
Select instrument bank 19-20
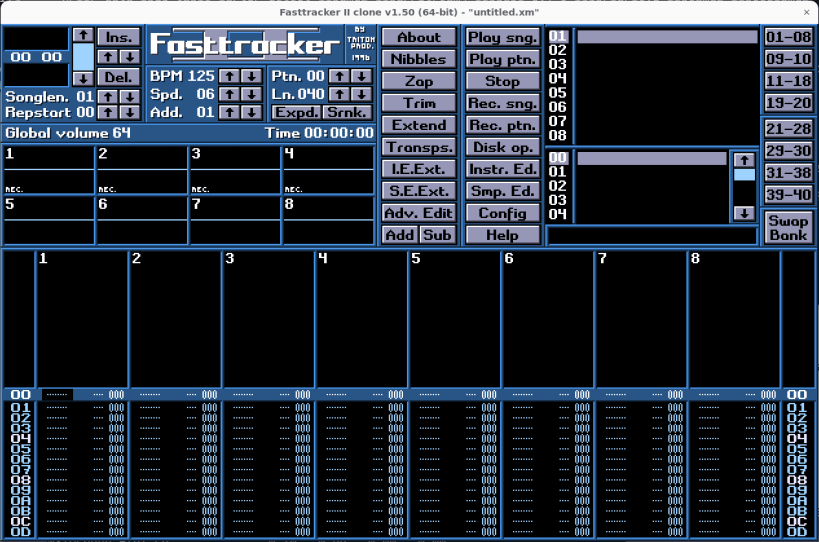click(788, 103)
